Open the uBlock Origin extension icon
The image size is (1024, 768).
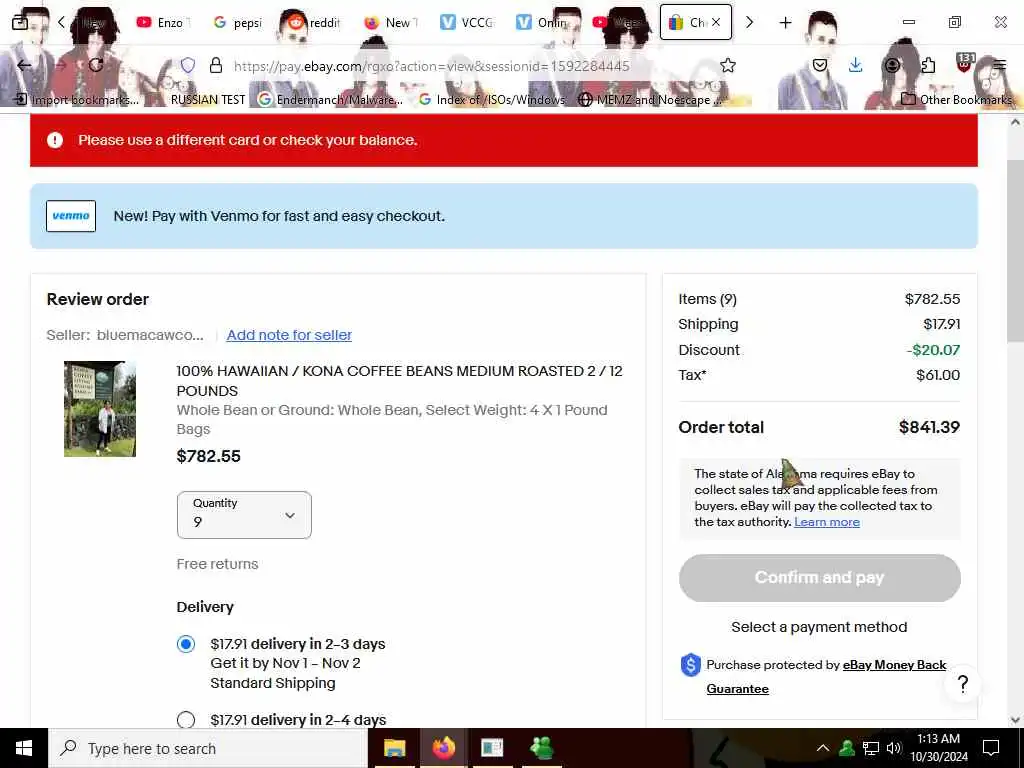(965, 63)
